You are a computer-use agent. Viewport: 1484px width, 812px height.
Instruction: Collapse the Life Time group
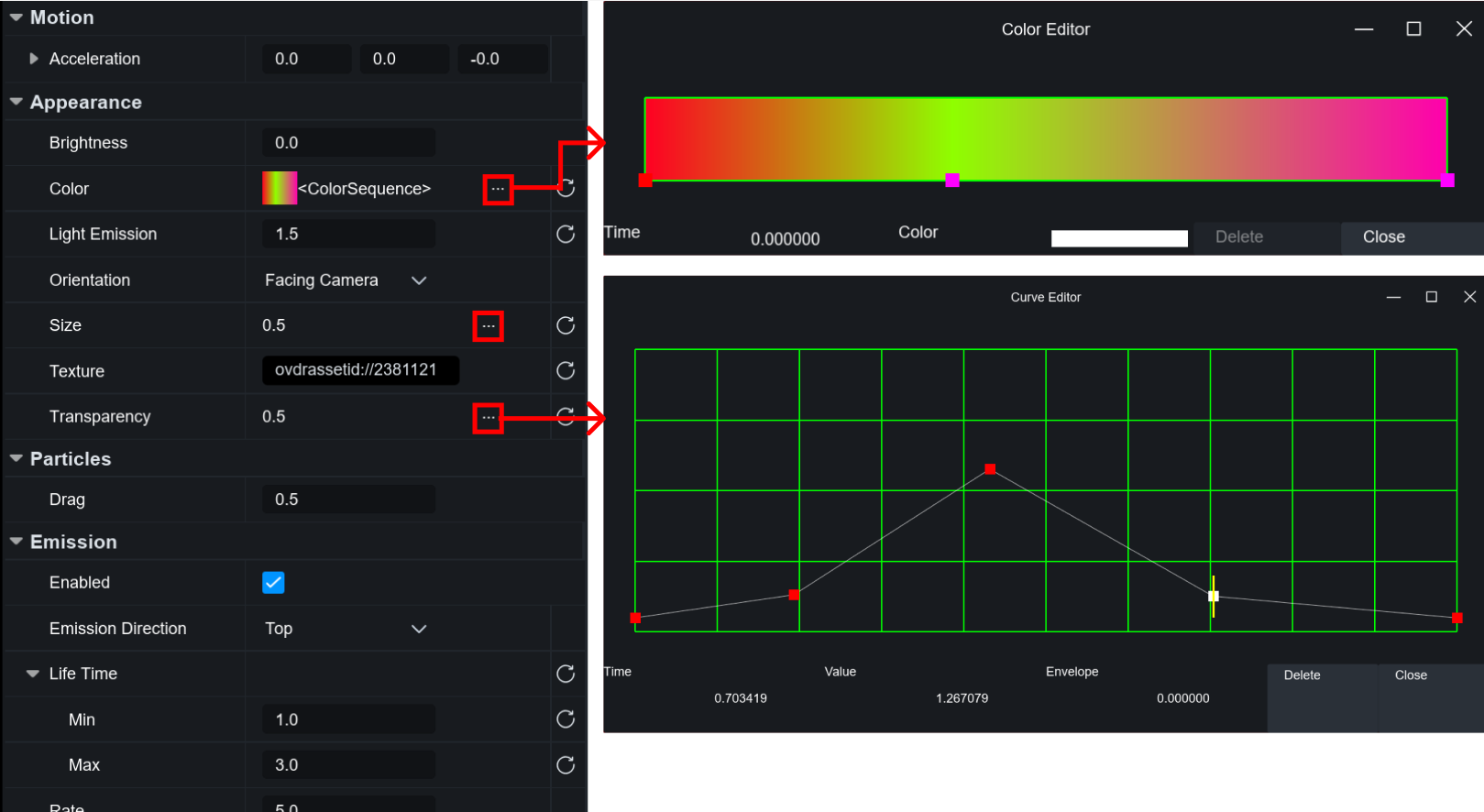(33, 674)
